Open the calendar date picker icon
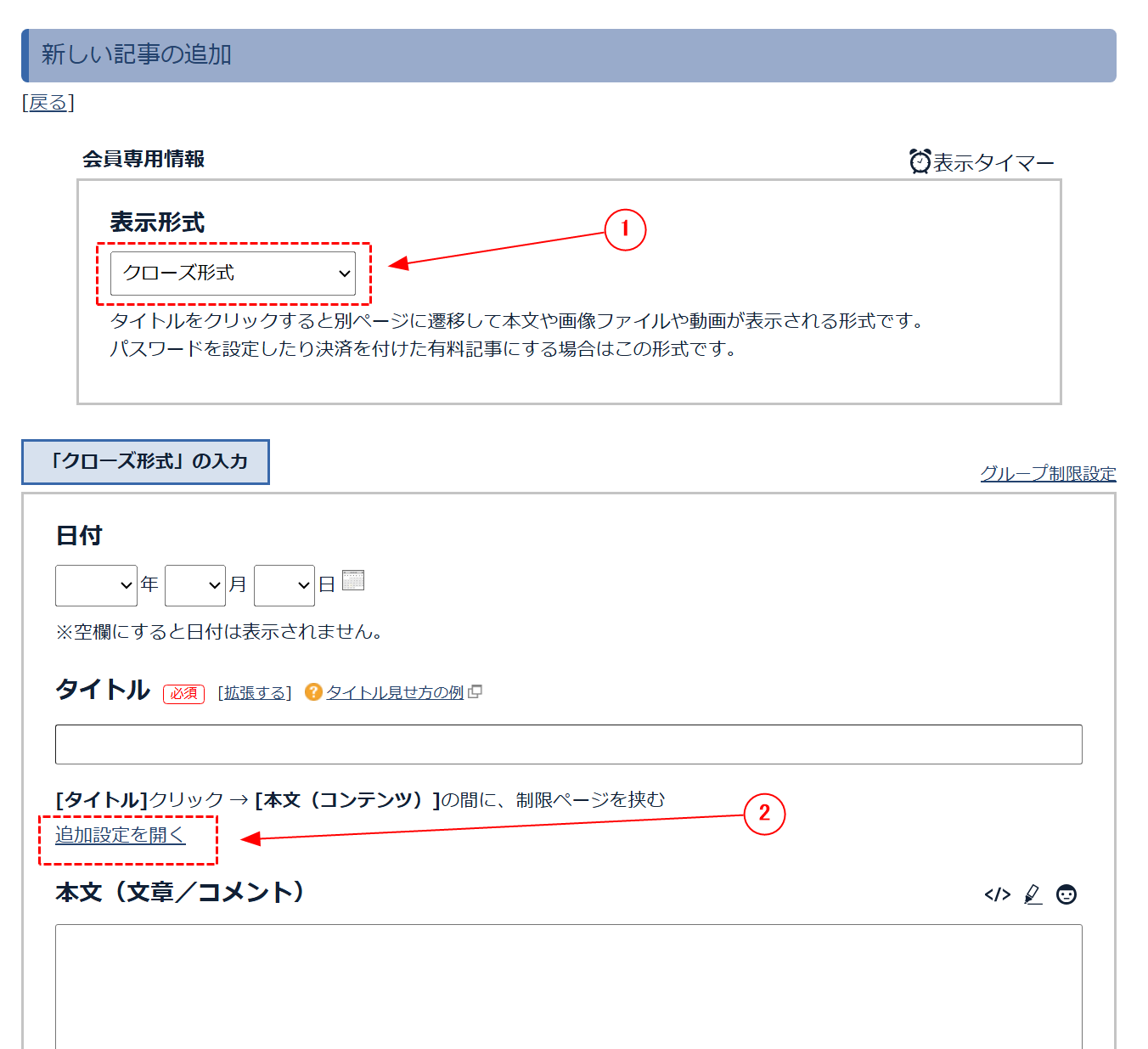Screen dimensions: 1148x1049 (353, 580)
